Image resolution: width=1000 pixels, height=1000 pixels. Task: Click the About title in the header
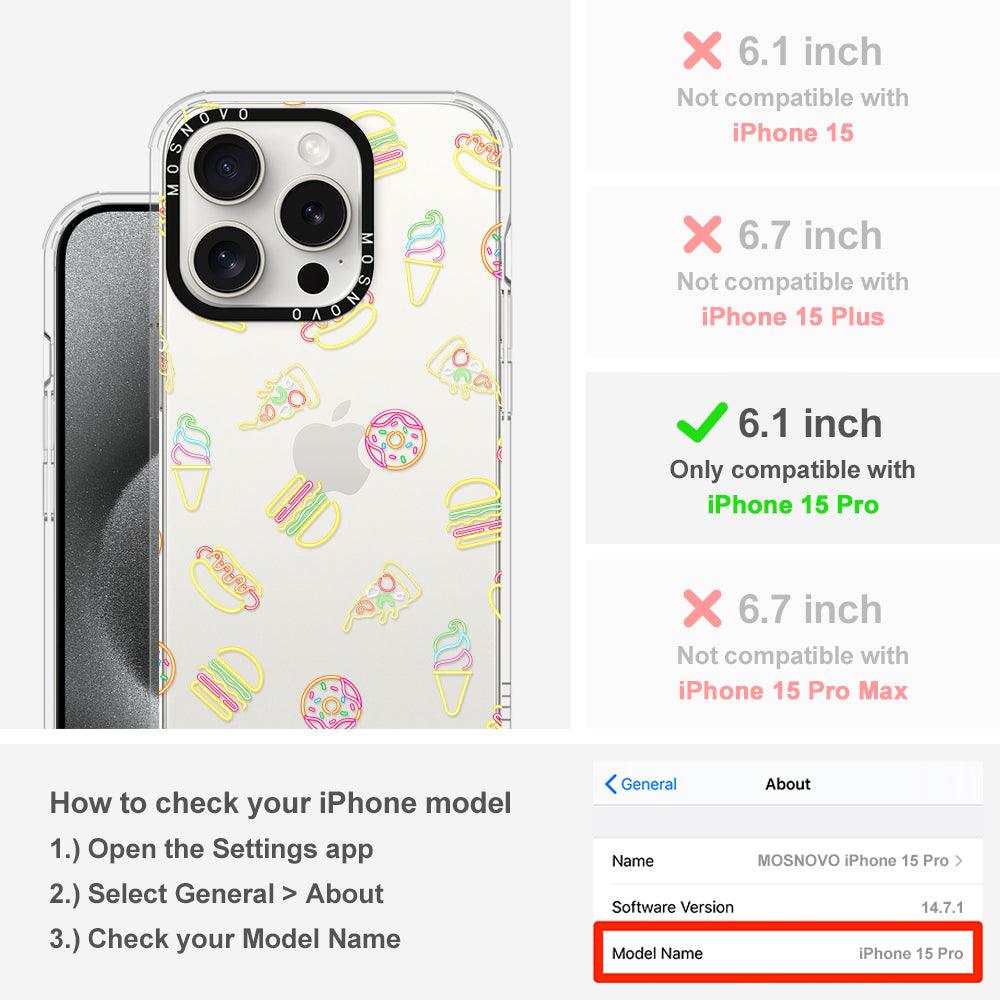pyautogui.click(x=788, y=784)
